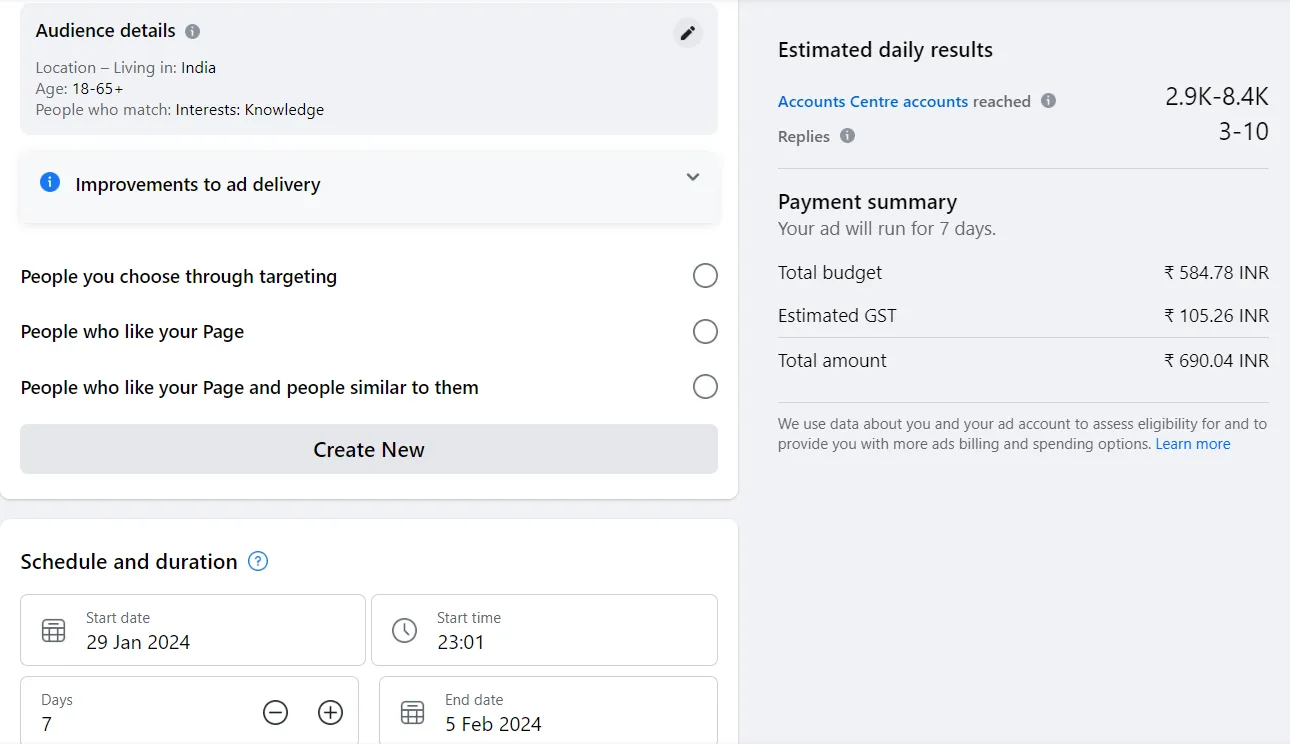
Task: Open the audience edit pencil icon
Action: click(687, 32)
